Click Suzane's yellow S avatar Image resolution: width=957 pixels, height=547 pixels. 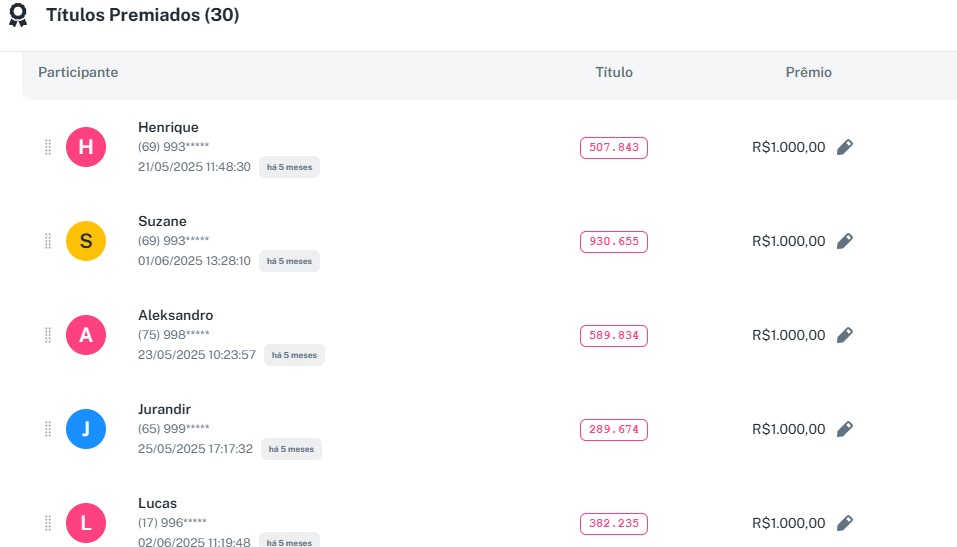(86, 241)
